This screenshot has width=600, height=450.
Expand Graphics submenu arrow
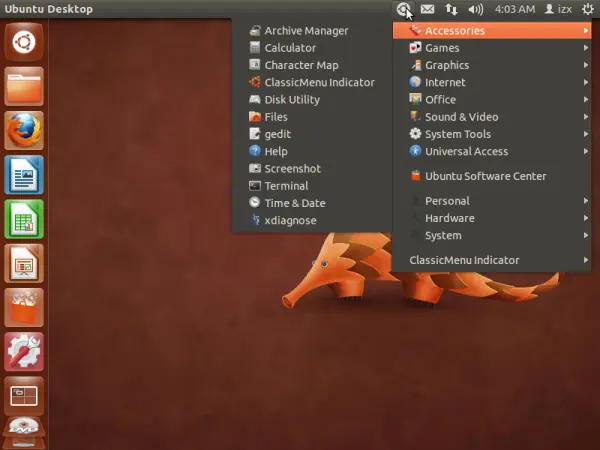tap(585, 65)
